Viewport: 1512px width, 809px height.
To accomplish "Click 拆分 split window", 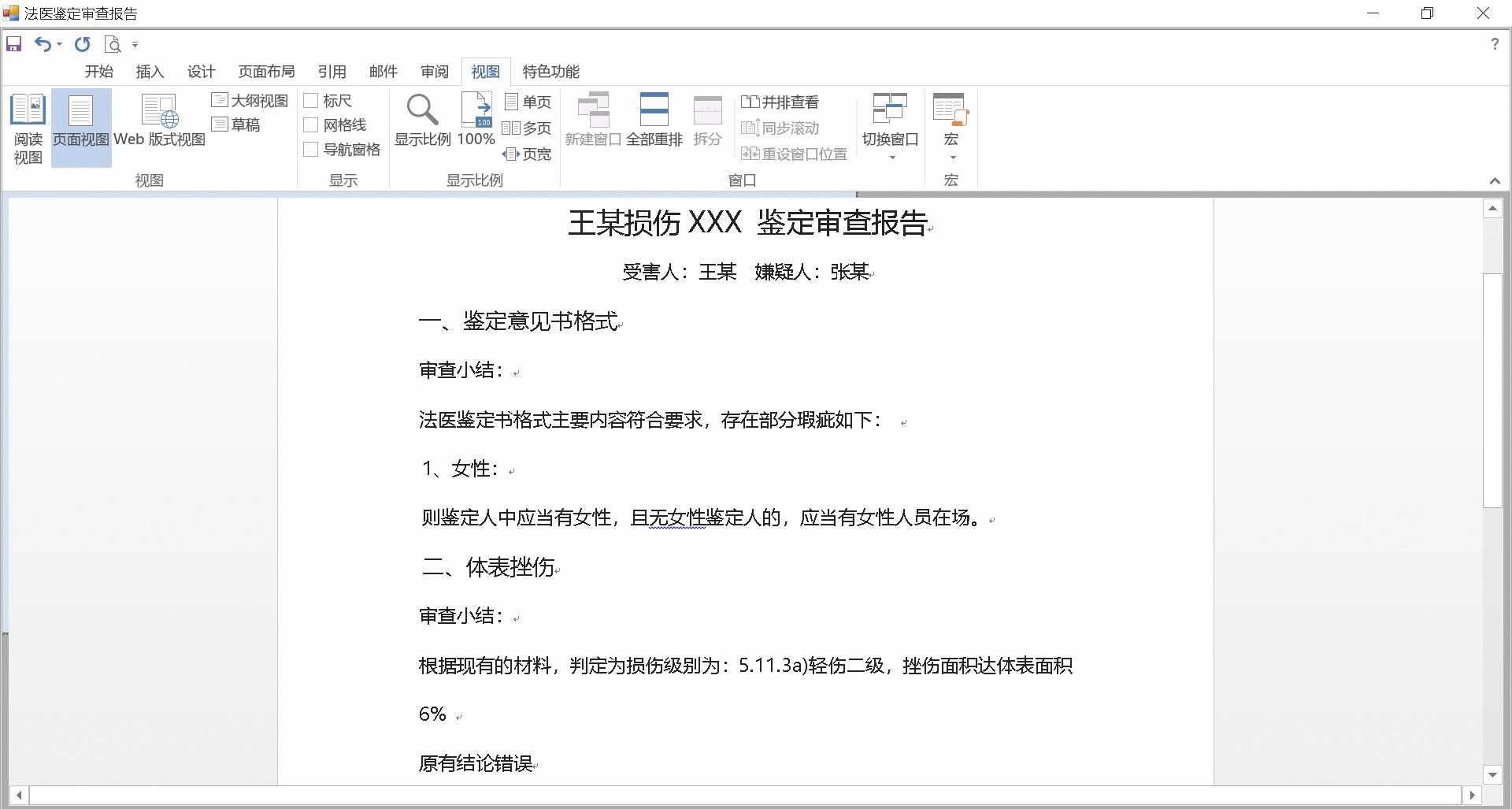I will click(707, 121).
